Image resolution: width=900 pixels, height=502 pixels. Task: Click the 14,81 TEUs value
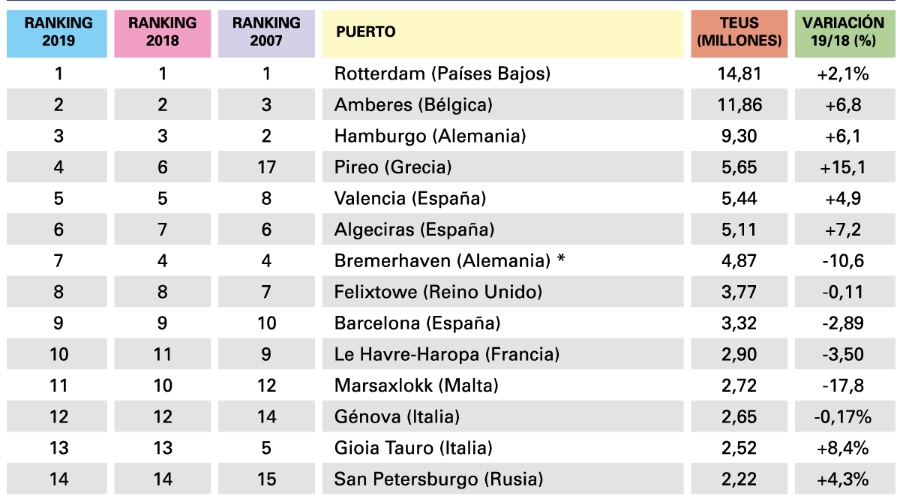739,73
